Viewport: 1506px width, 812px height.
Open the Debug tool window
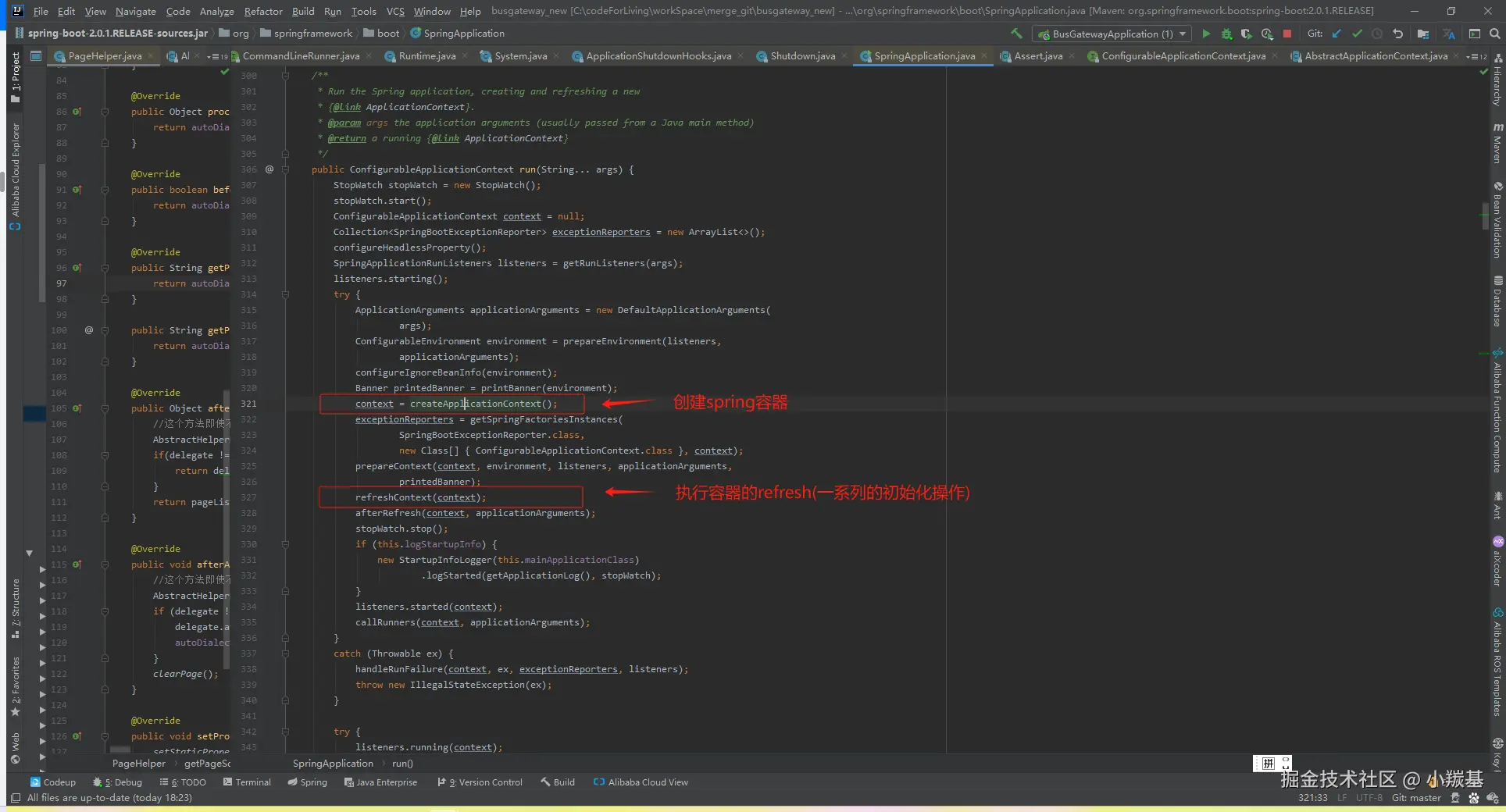(x=117, y=782)
